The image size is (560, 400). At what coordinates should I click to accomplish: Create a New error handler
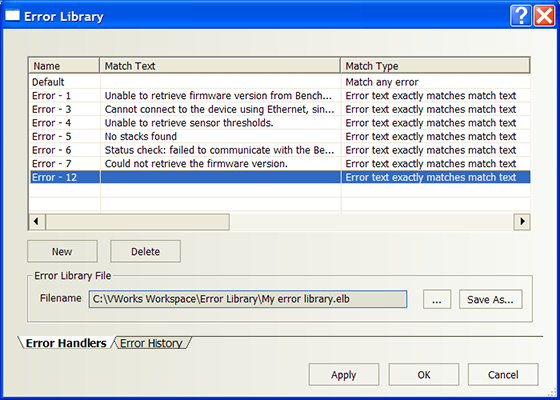[x=62, y=251]
